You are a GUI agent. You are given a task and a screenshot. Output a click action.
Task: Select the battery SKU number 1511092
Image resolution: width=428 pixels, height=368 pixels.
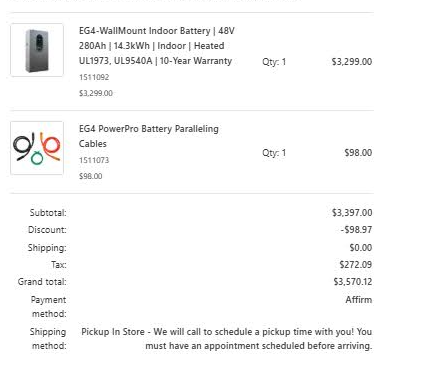click(94, 77)
